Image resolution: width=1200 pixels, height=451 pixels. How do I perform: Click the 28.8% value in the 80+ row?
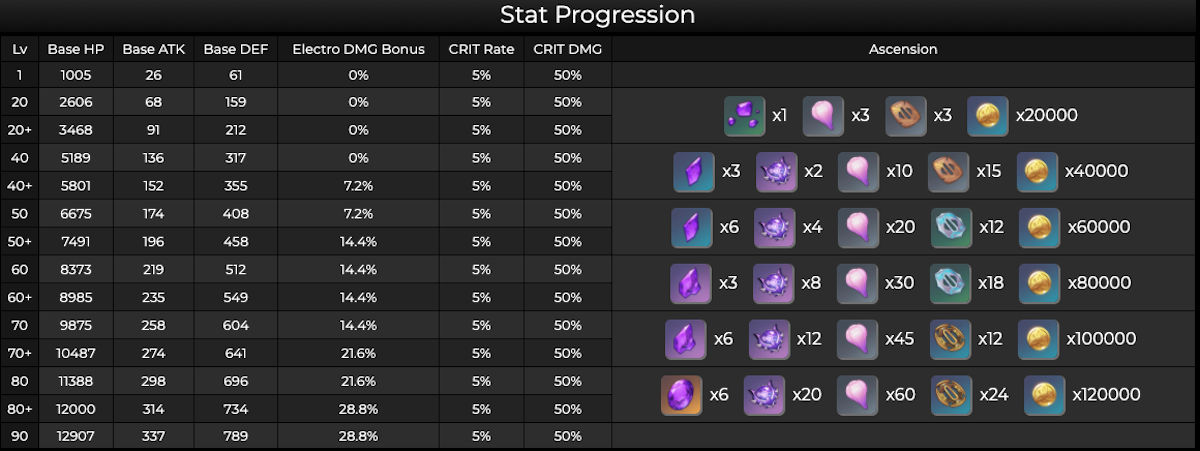pos(358,409)
